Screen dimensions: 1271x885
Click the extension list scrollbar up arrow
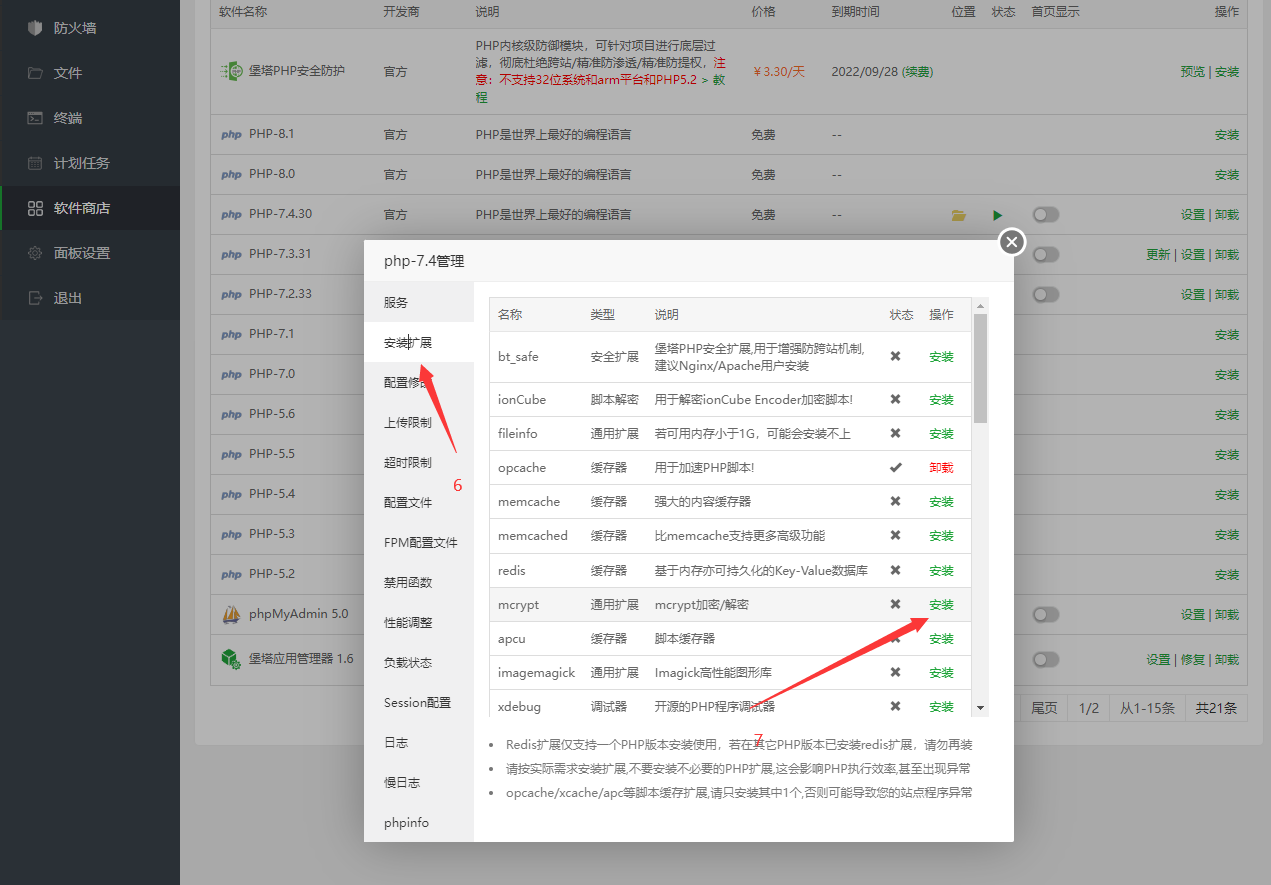tap(980, 305)
